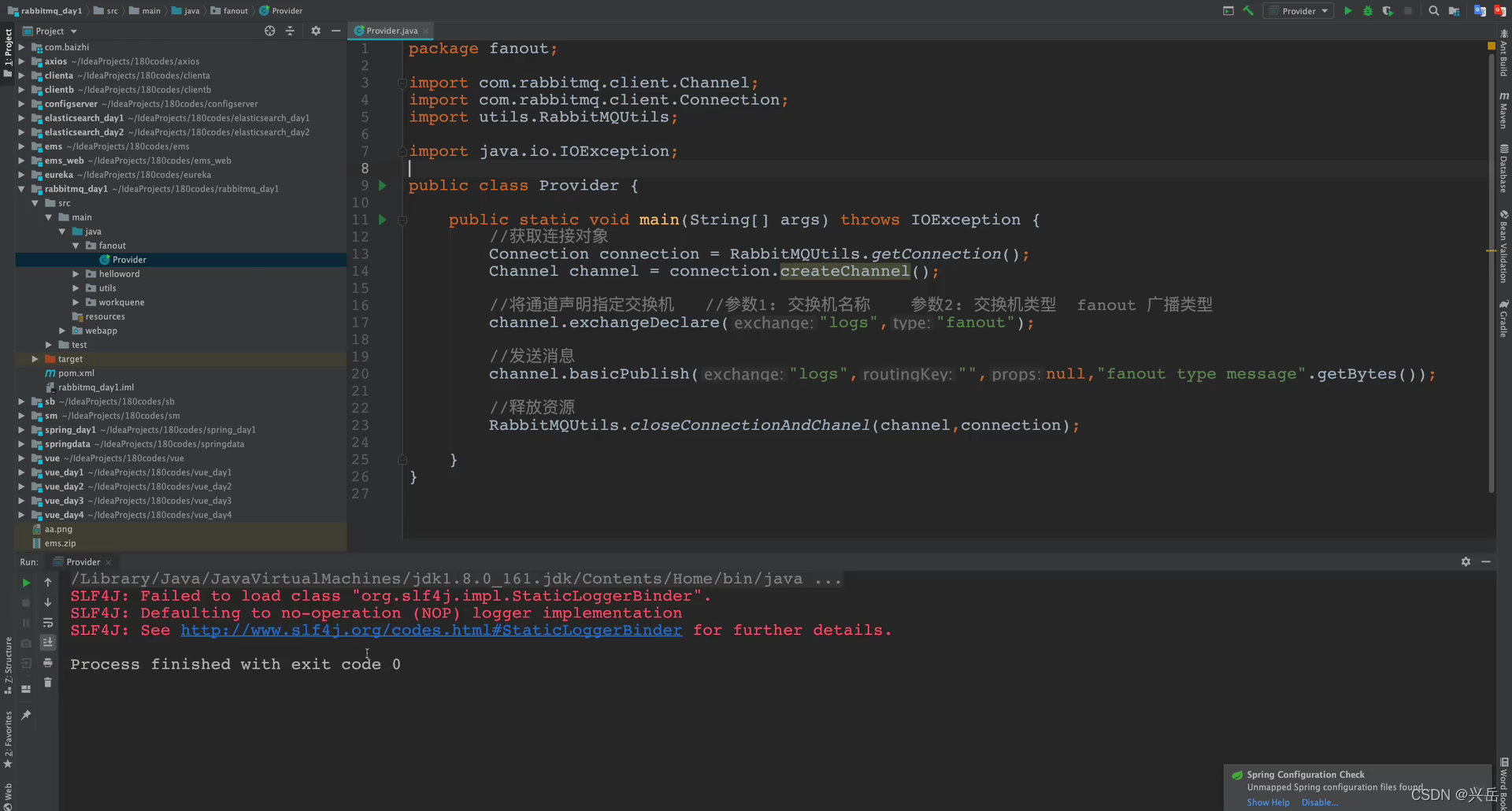1512x811 pixels.
Task: Expand the eureka module
Action: (22, 175)
